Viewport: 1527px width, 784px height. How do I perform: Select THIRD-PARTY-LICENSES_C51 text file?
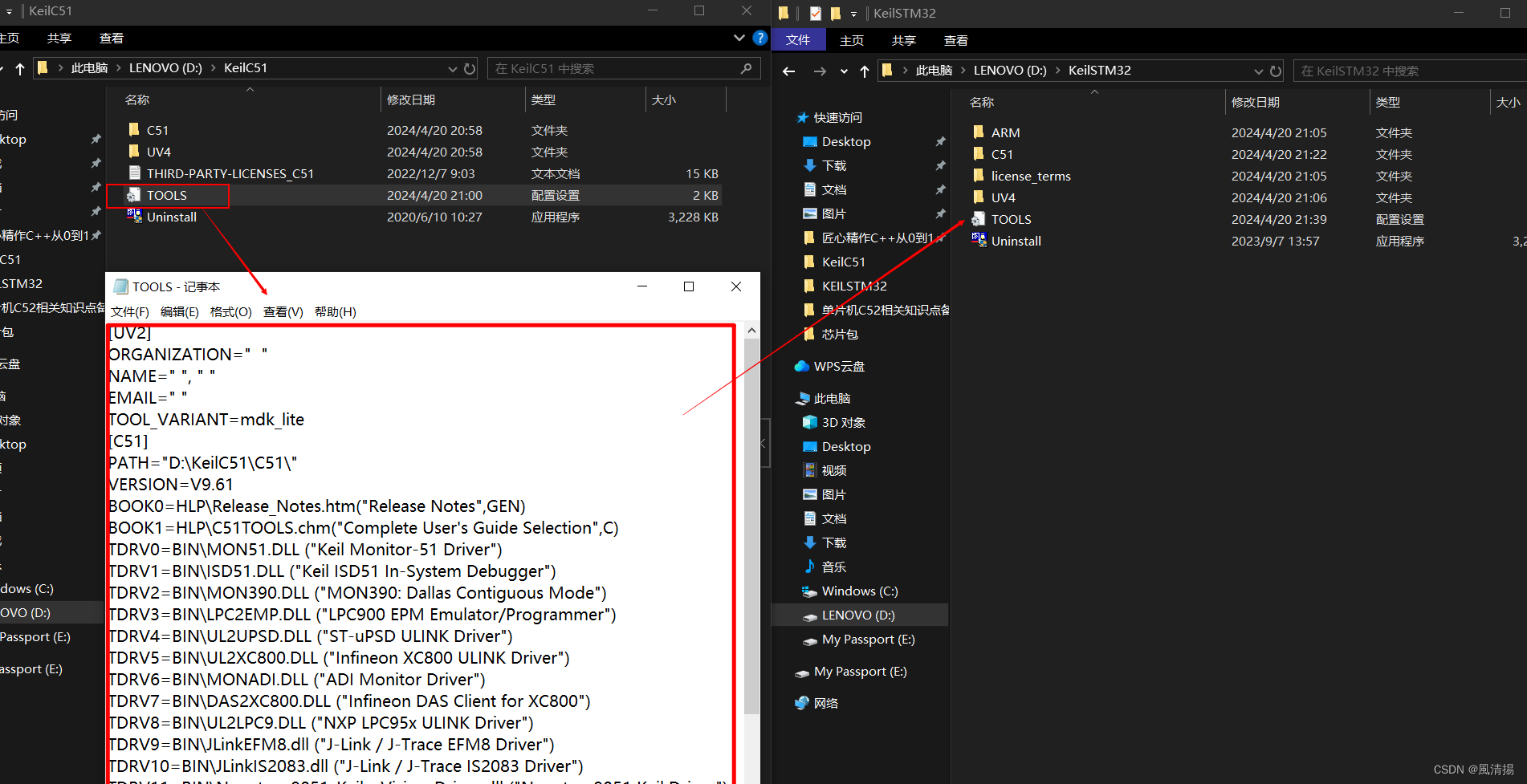point(230,173)
